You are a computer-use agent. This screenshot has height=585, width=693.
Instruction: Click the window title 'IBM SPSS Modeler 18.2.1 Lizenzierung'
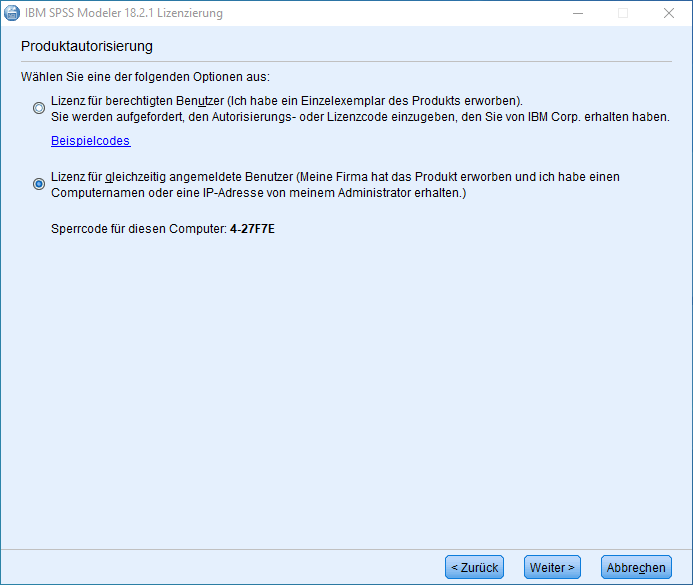tap(124, 13)
